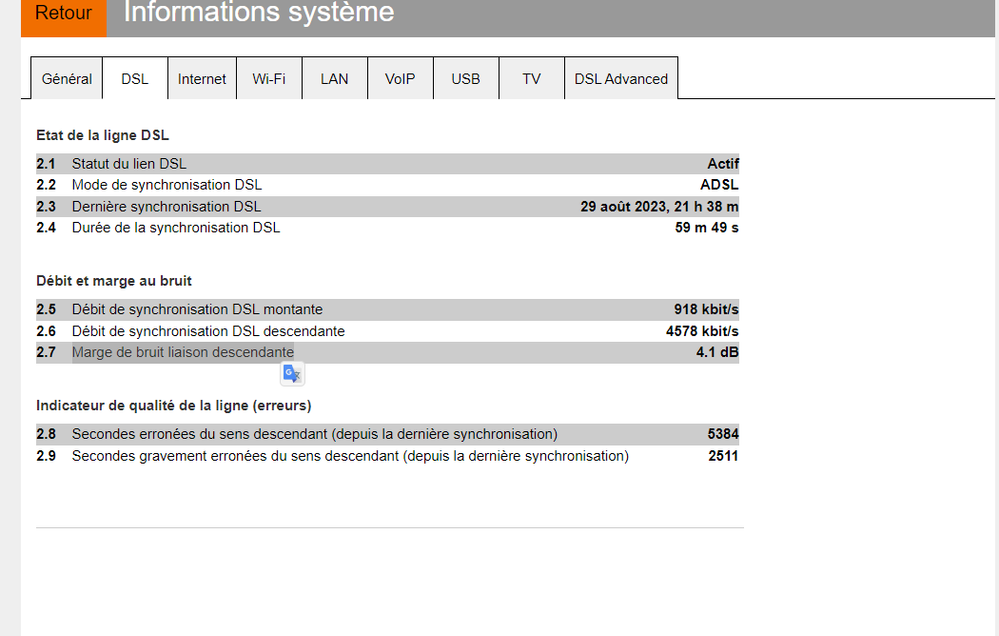The width and height of the screenshot is (999, 636).
Task: Switch to the VoIP tab
Action: 399,78
